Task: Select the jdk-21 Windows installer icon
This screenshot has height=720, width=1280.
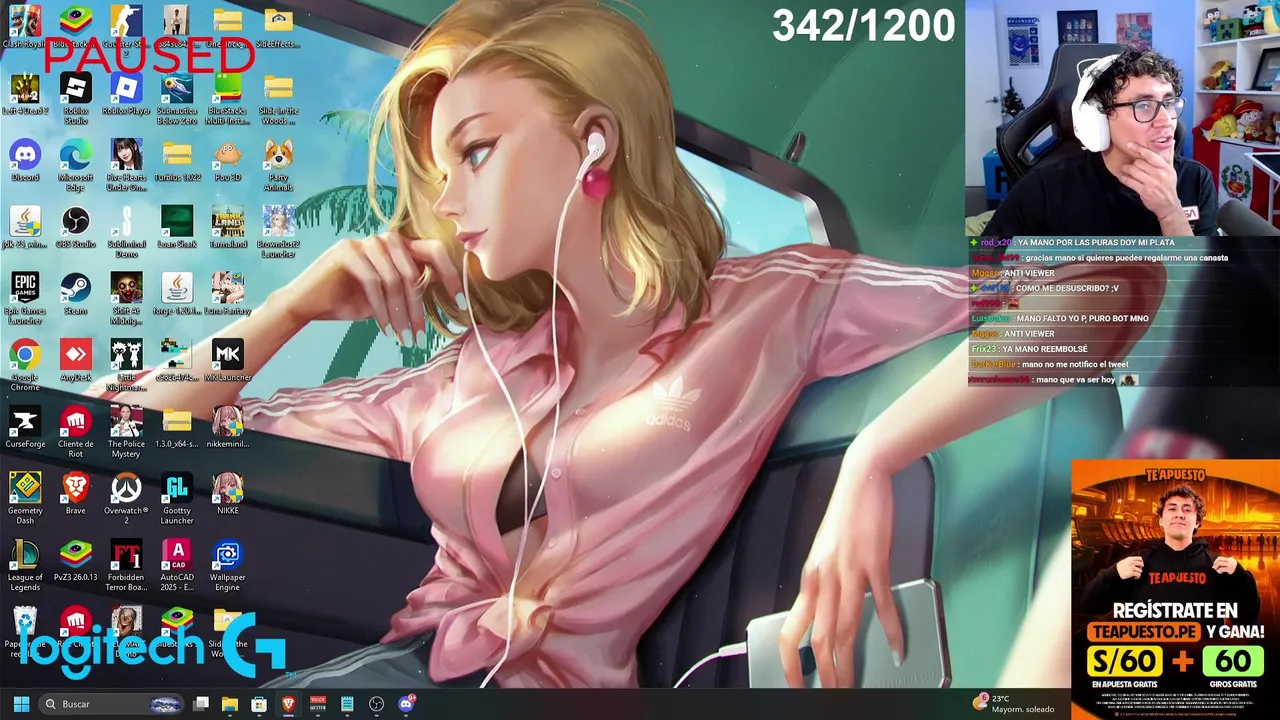Action: coord(25,228)
